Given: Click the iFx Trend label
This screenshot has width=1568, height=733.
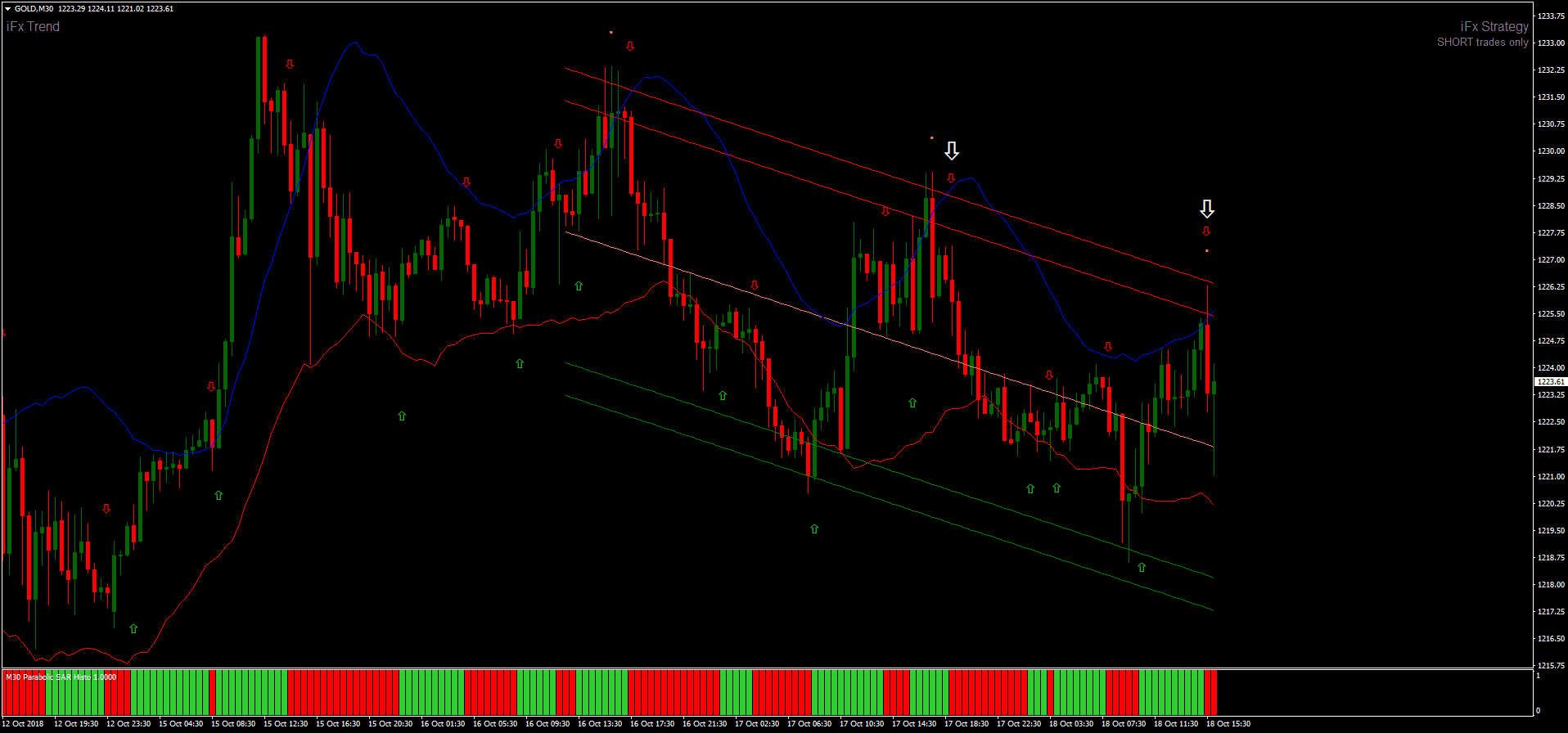Looking at the screenshot, I should point(34,27).
